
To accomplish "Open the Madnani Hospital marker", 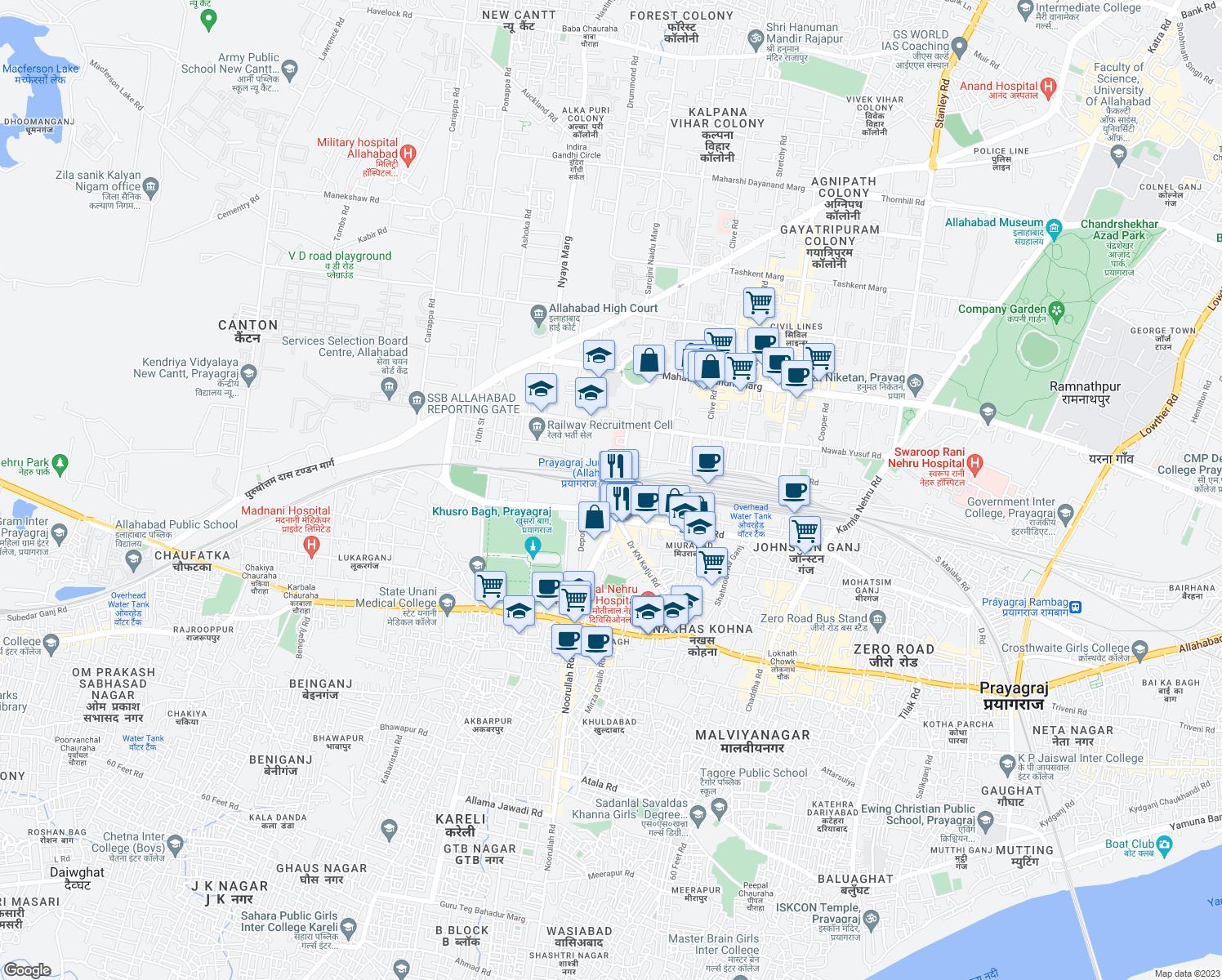I will click(310, 546).
